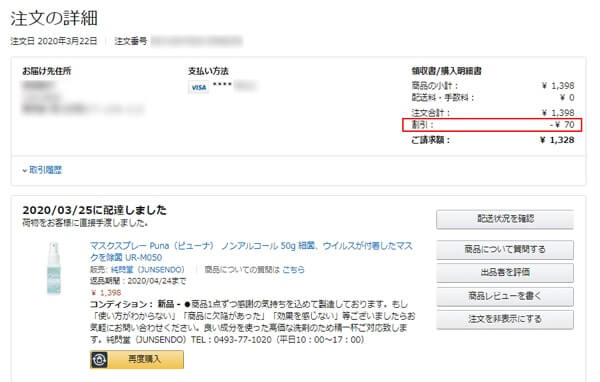The height and width of the screenshot is (382, 600).
Task: Open the マスクスプレー Puna product title link
Action: [251, 251]
